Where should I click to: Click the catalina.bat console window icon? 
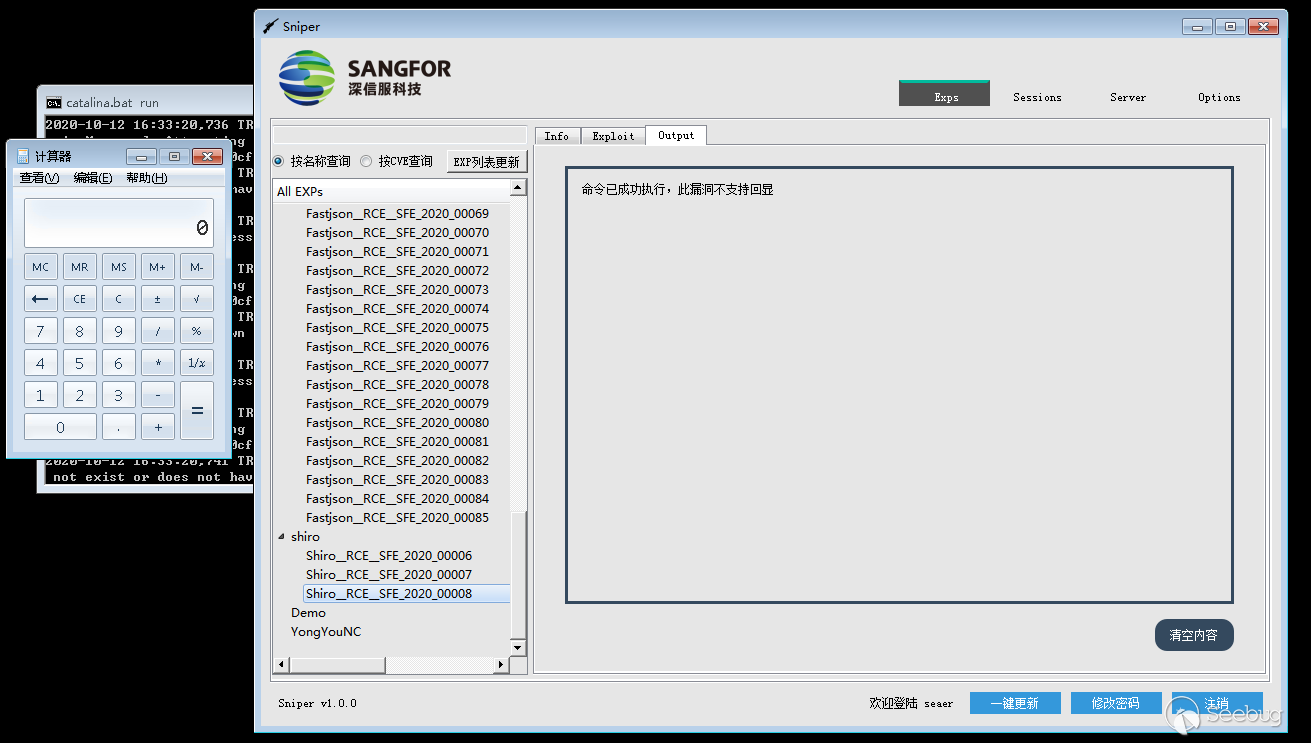tap(54, 102)
